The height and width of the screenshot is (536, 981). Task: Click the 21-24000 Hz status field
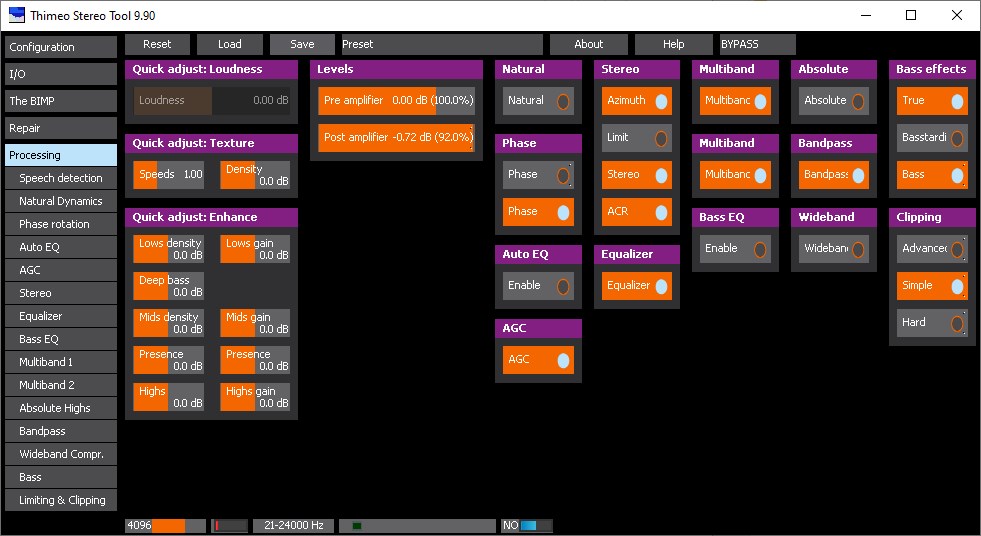(293, 525)
